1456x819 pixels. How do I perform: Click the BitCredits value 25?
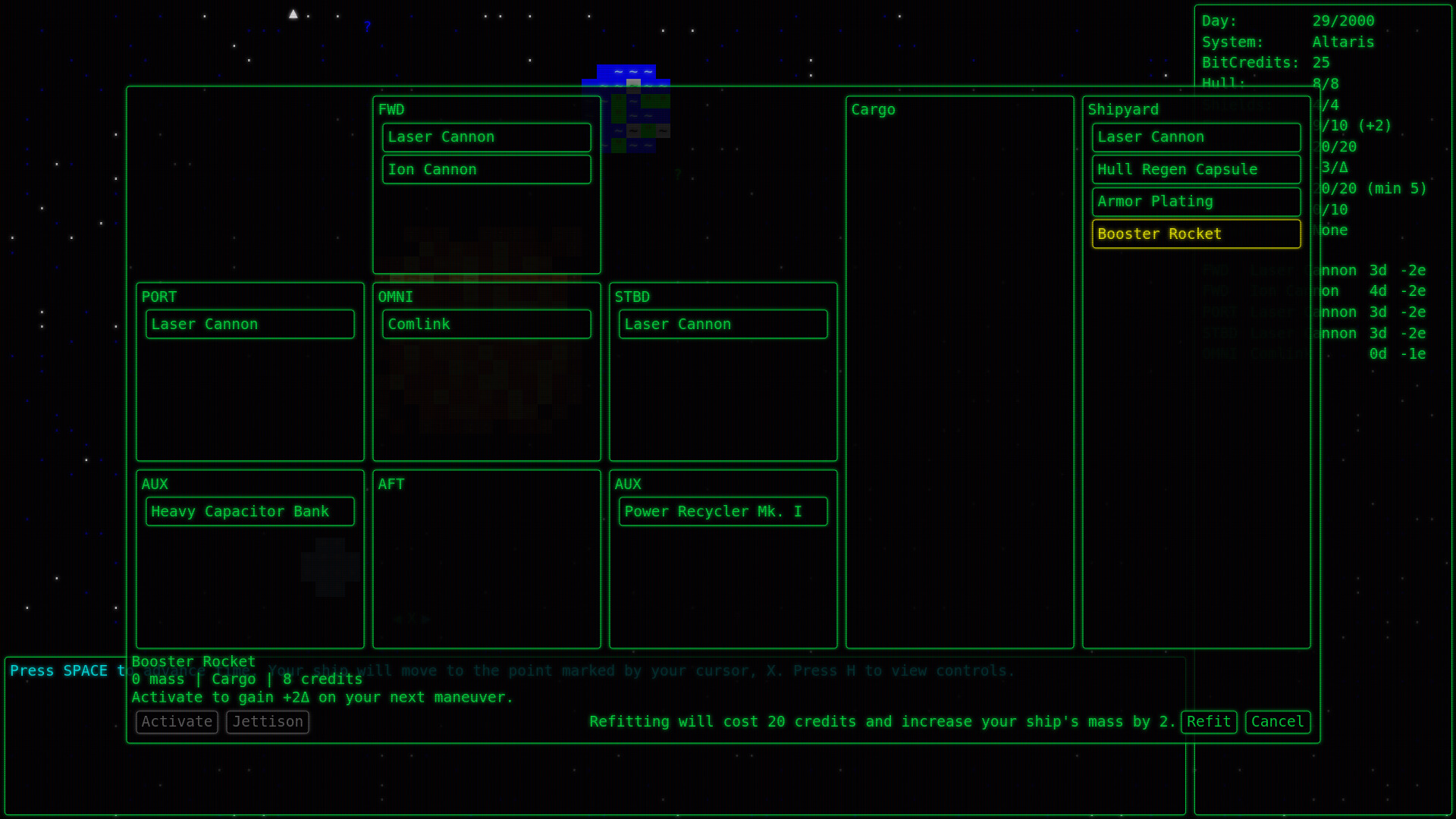[x=1321, y=62]
